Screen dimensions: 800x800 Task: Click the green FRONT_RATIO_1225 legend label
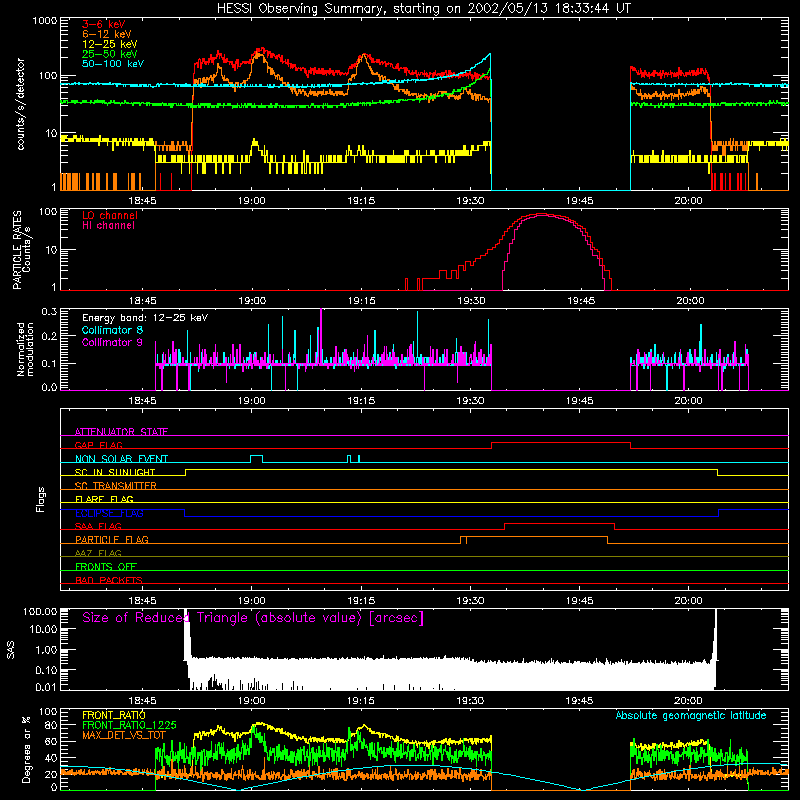point(129,725)
